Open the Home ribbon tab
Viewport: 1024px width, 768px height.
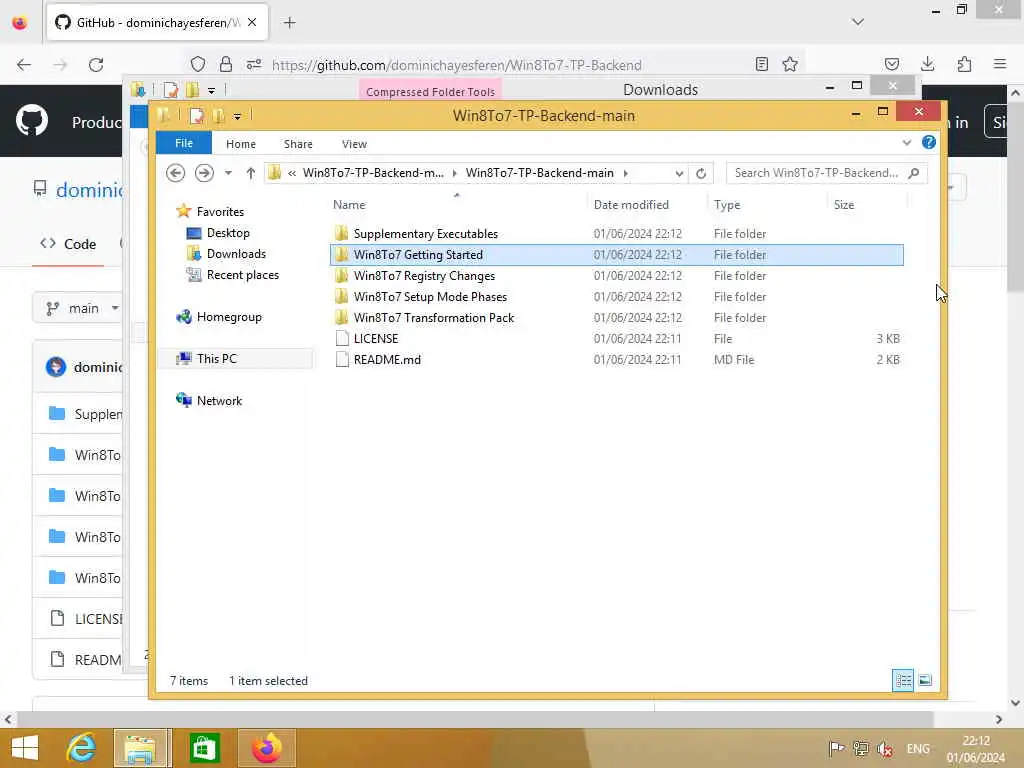240,144
